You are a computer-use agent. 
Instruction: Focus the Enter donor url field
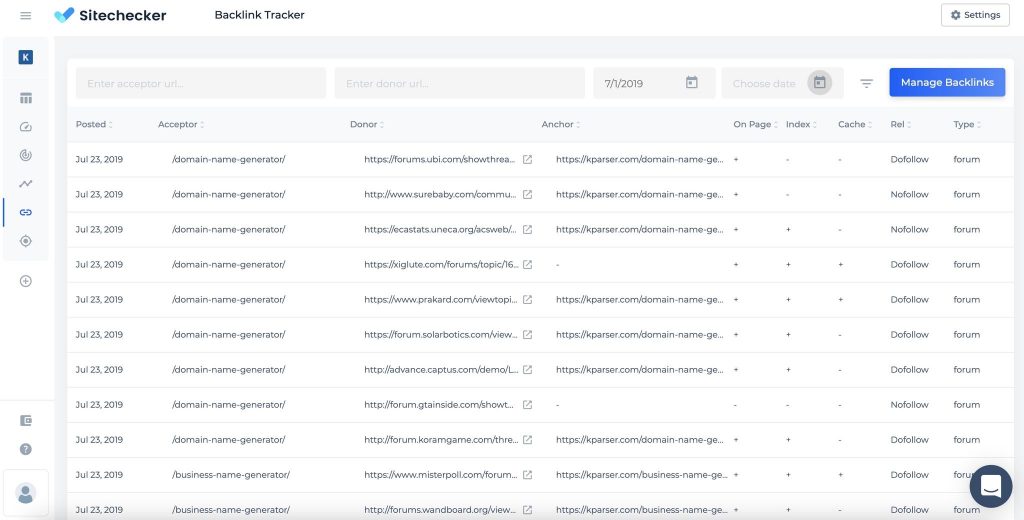460,84
